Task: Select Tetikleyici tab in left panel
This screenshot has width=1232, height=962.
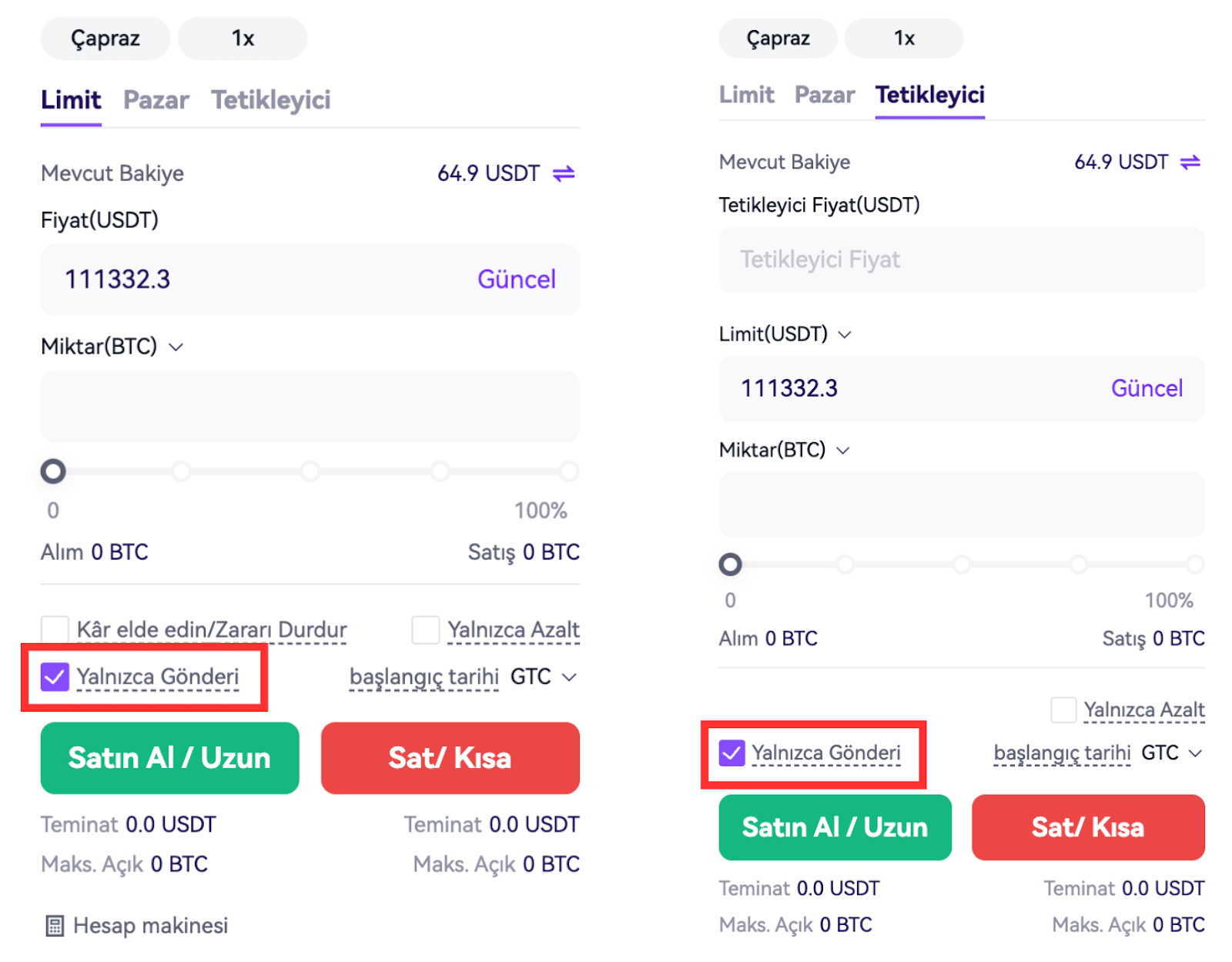Action: pyautogui.click(x=270, y=100)
